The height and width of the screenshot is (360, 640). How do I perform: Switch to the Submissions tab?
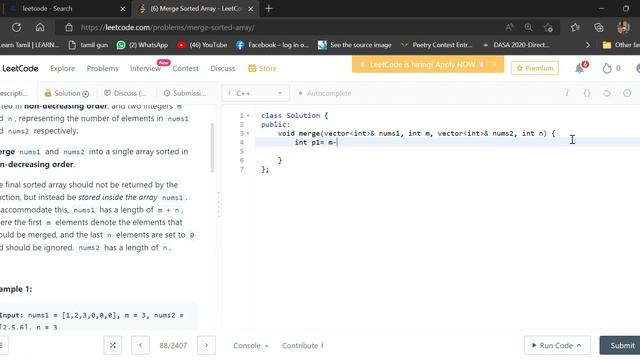click(185, 93)
